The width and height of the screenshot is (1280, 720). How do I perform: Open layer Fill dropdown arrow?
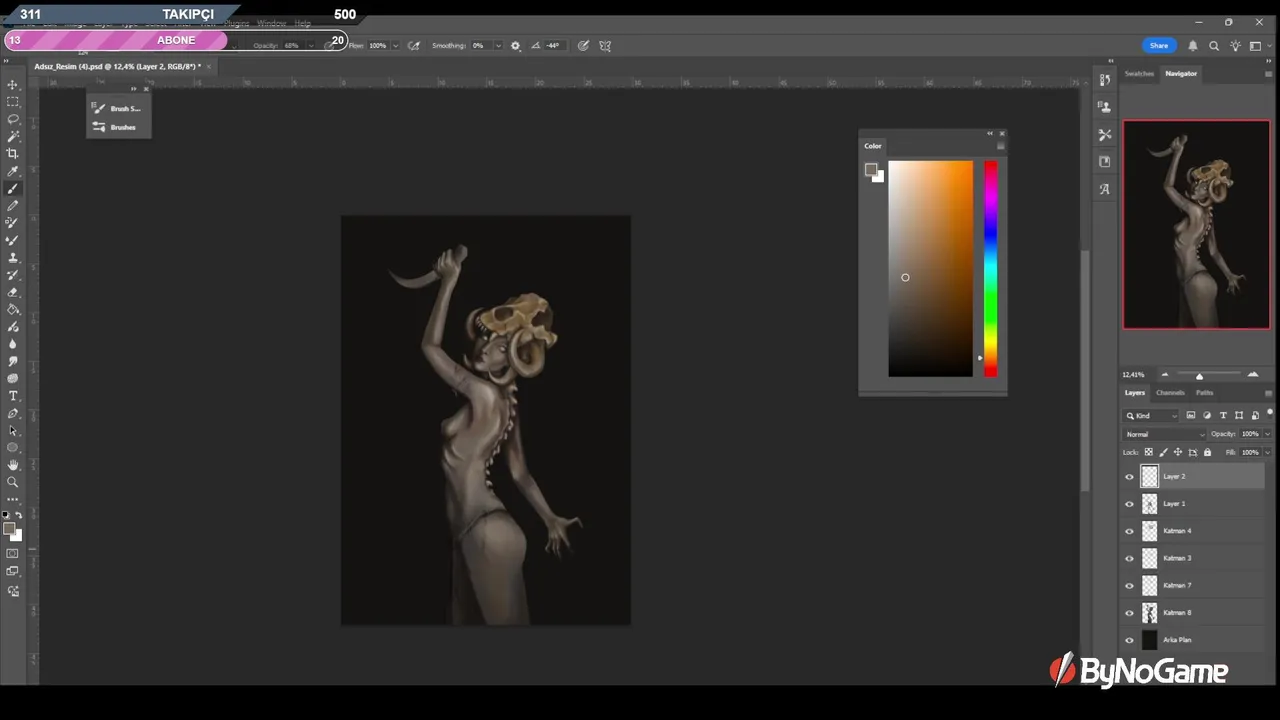[1267, 452]
